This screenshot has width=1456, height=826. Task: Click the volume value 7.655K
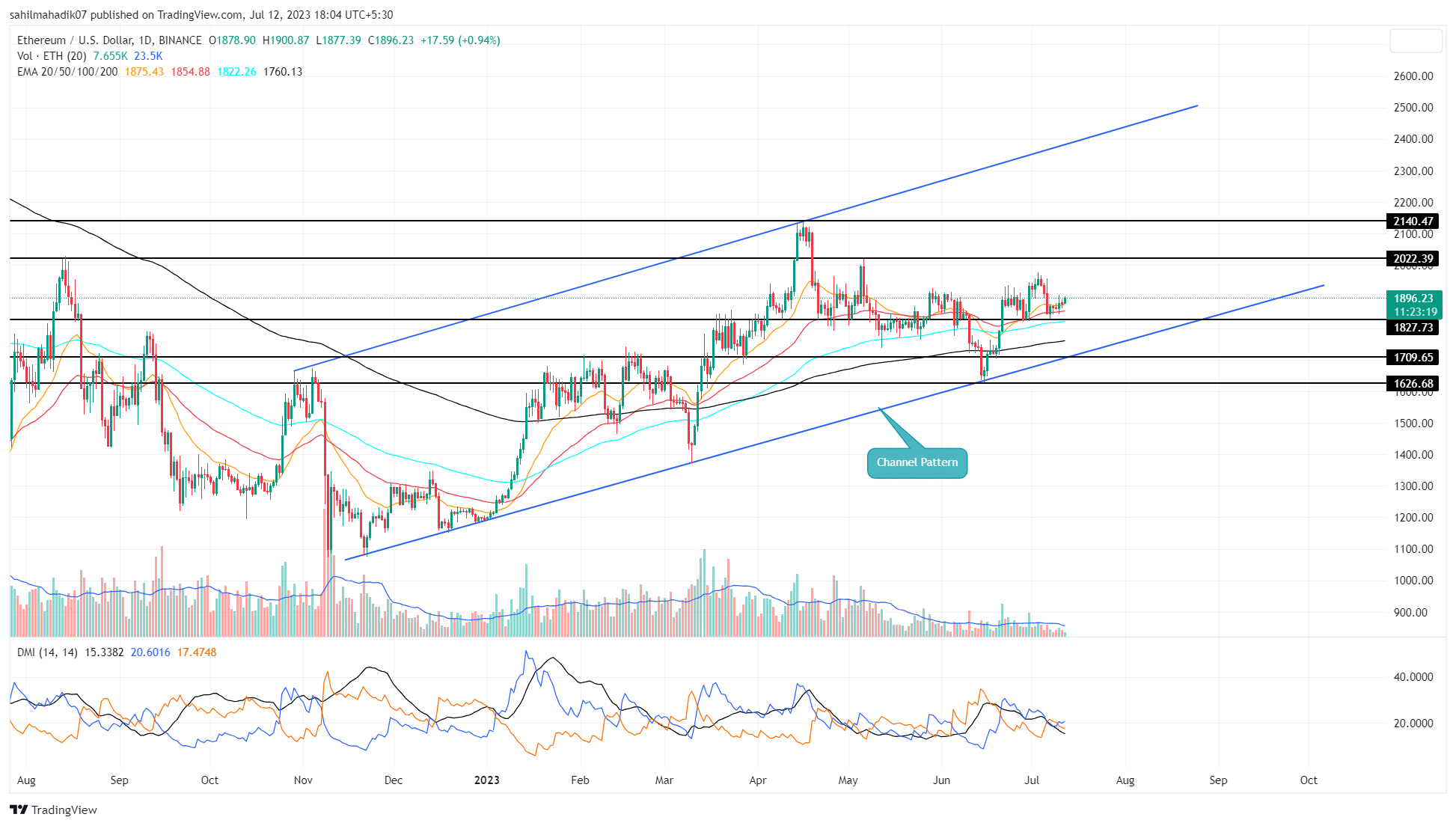tap(111, 56)
